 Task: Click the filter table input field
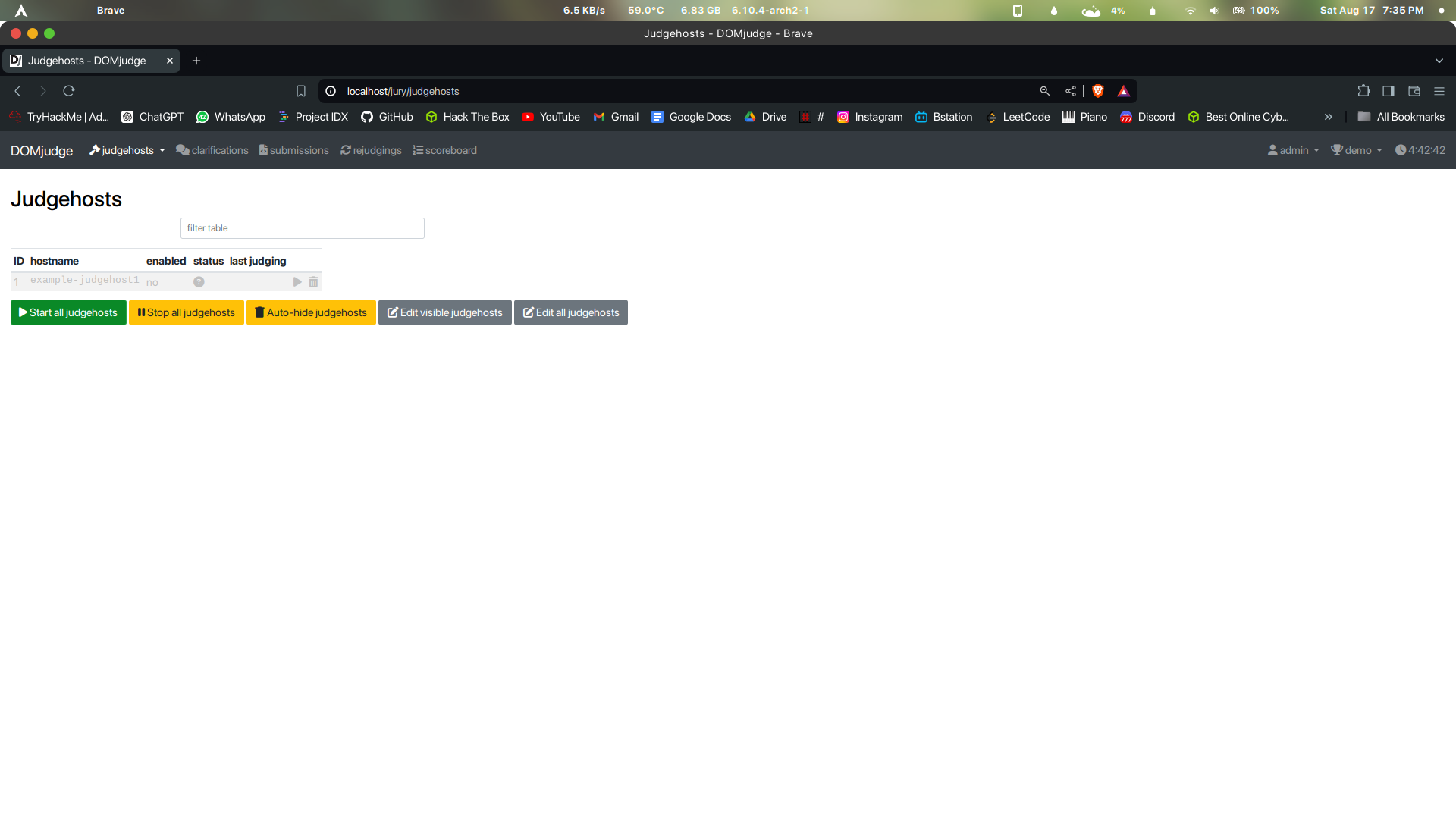tap(302, 228)
